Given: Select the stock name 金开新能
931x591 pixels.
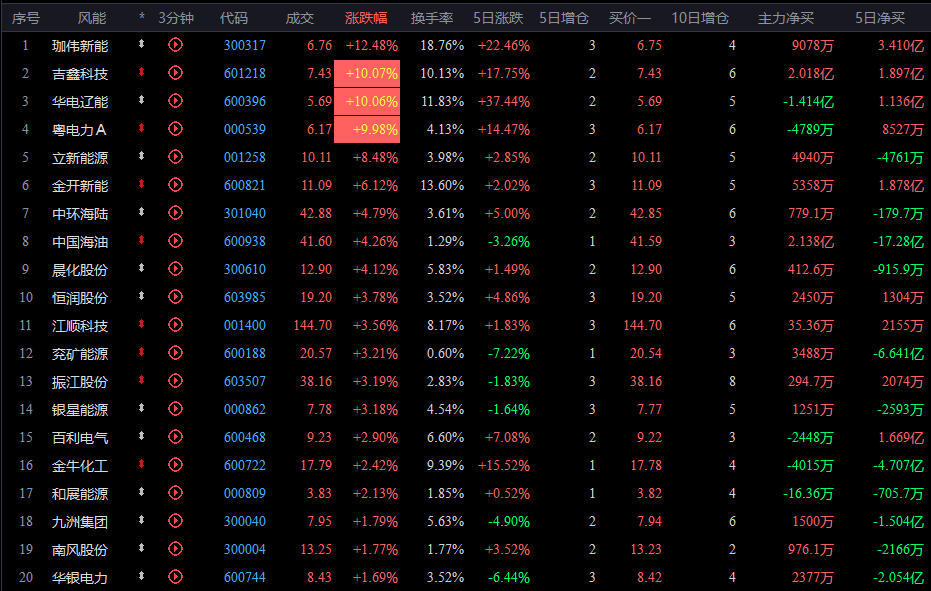Looking at the screenshot, I should (80, 185).
